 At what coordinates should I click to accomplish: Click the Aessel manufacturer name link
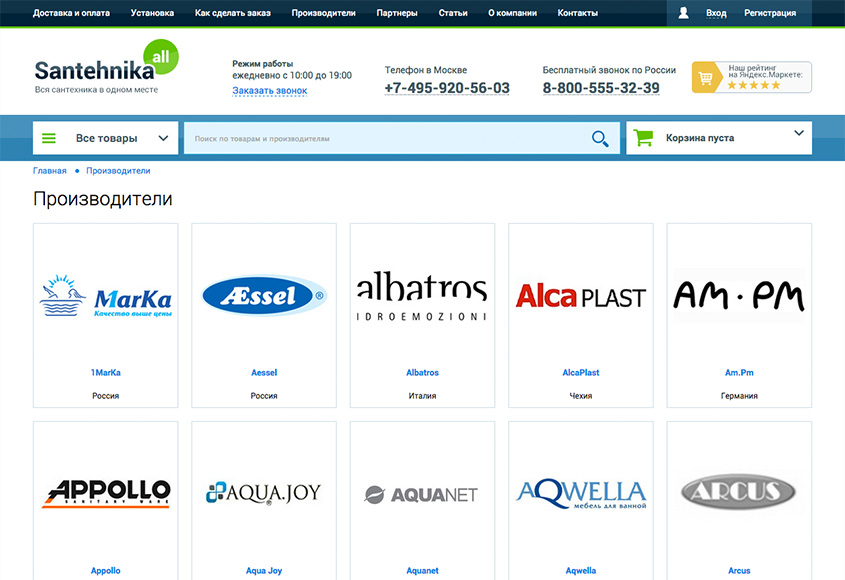(264, 372)
